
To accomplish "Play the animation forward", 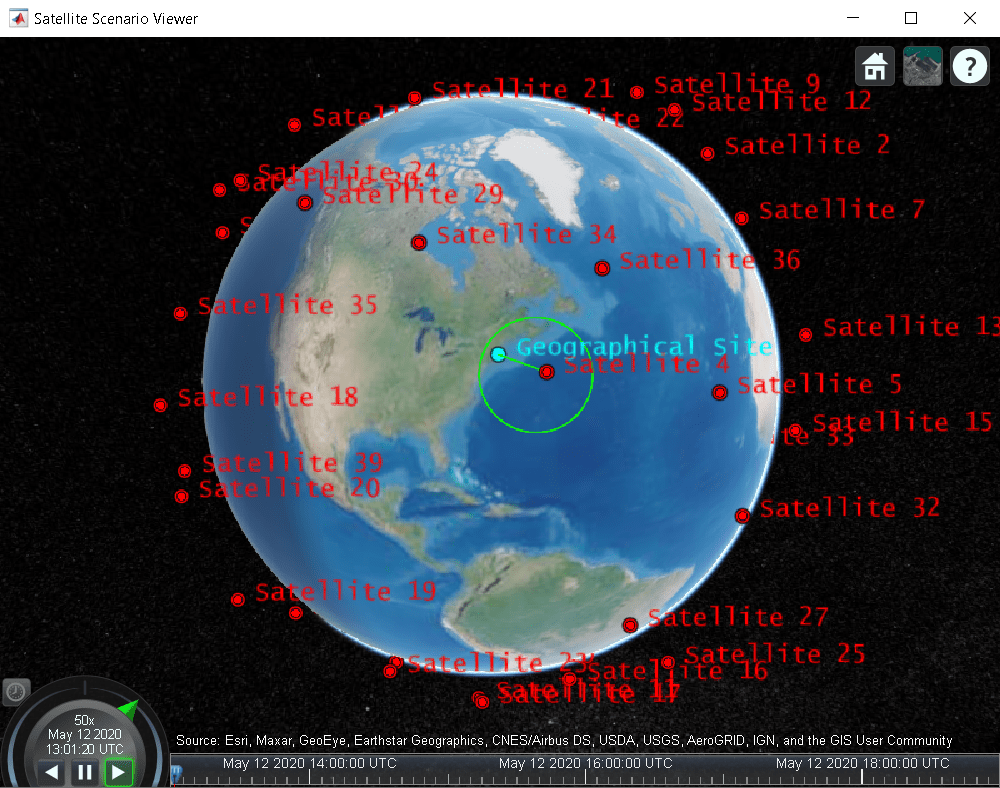I will point(118,773).
